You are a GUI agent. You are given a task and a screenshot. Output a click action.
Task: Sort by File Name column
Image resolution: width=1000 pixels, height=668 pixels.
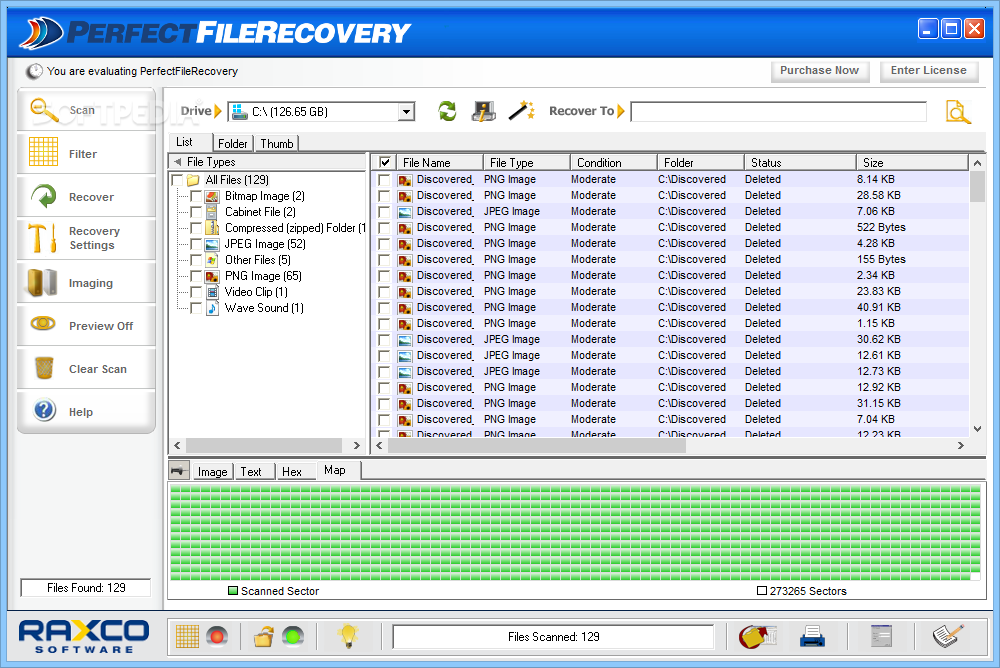tap(439, 162)
